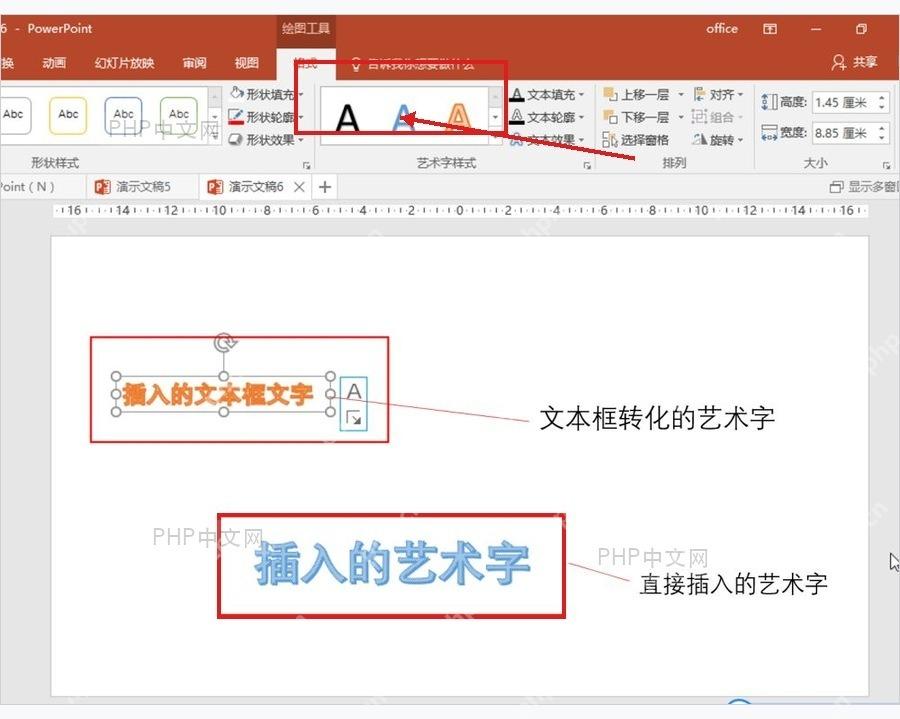Click the 绘图工具 drawing tools contextual tab
This screenshot has height=719, width=900.
point(306,28)
